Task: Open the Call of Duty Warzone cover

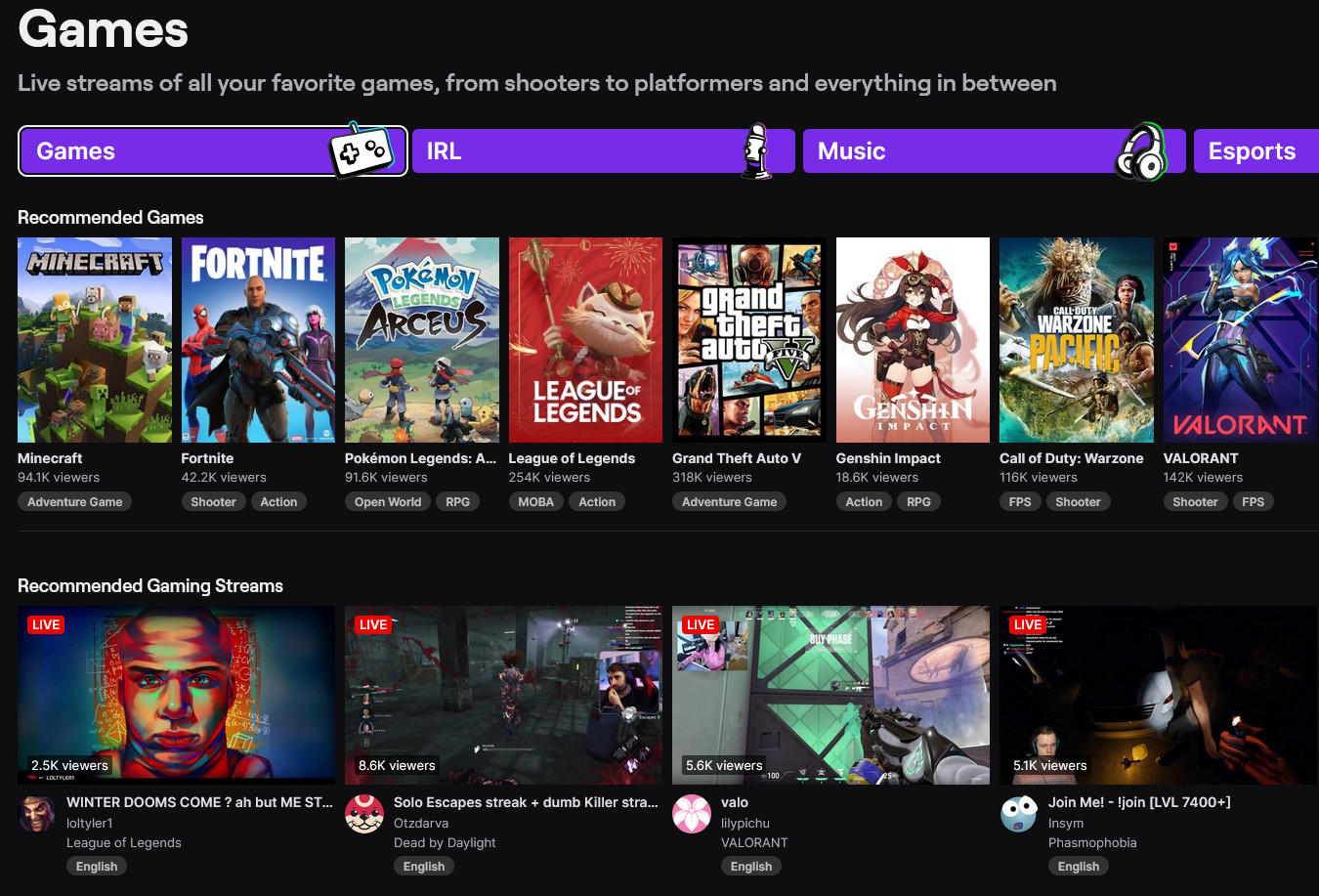Action: (x=1077, y=340)
